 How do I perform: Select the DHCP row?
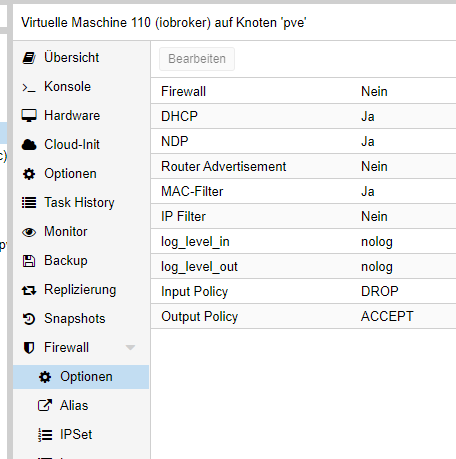[x=303, y=116]
